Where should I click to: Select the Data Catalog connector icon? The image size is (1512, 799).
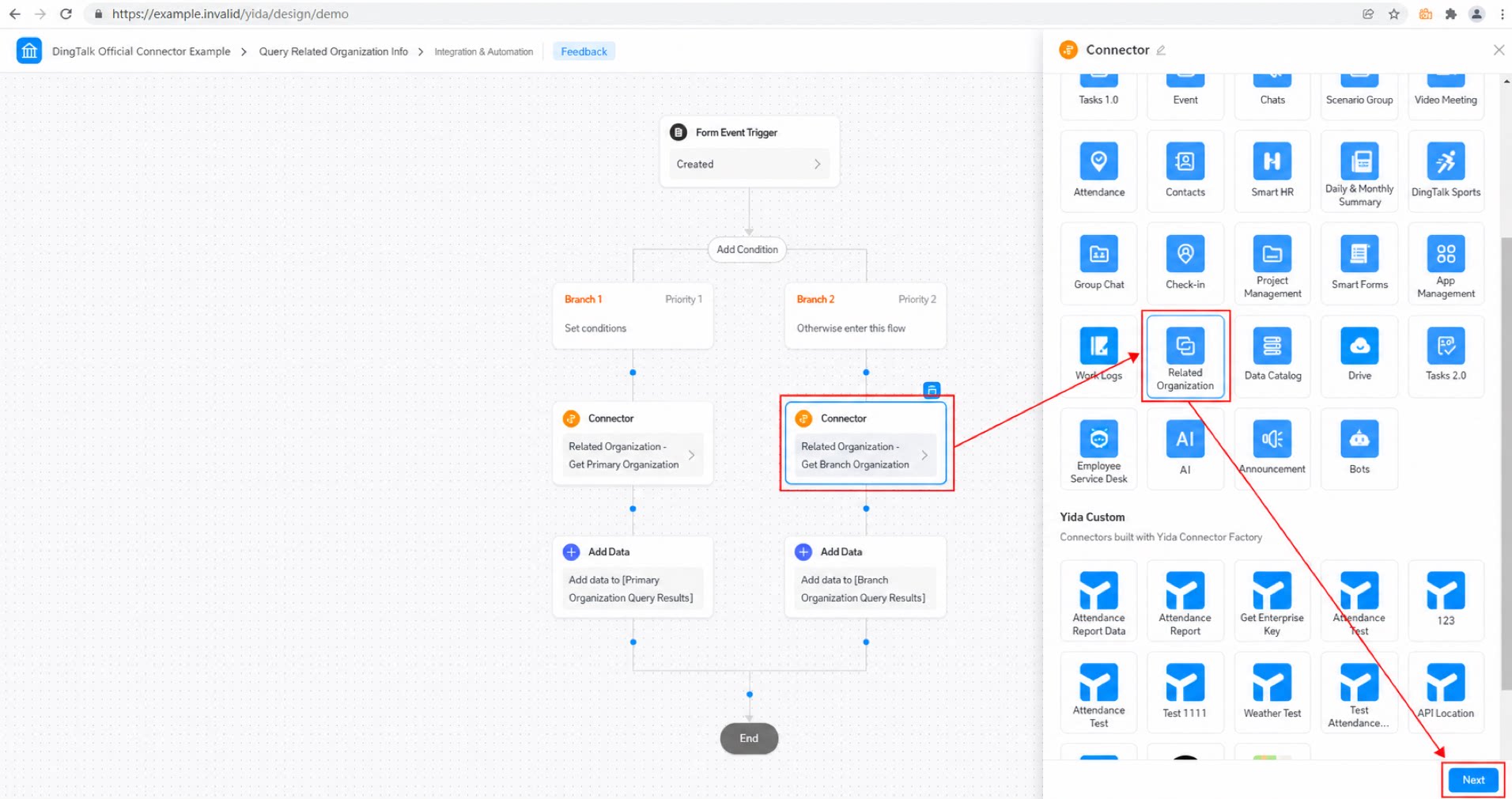1272,346
